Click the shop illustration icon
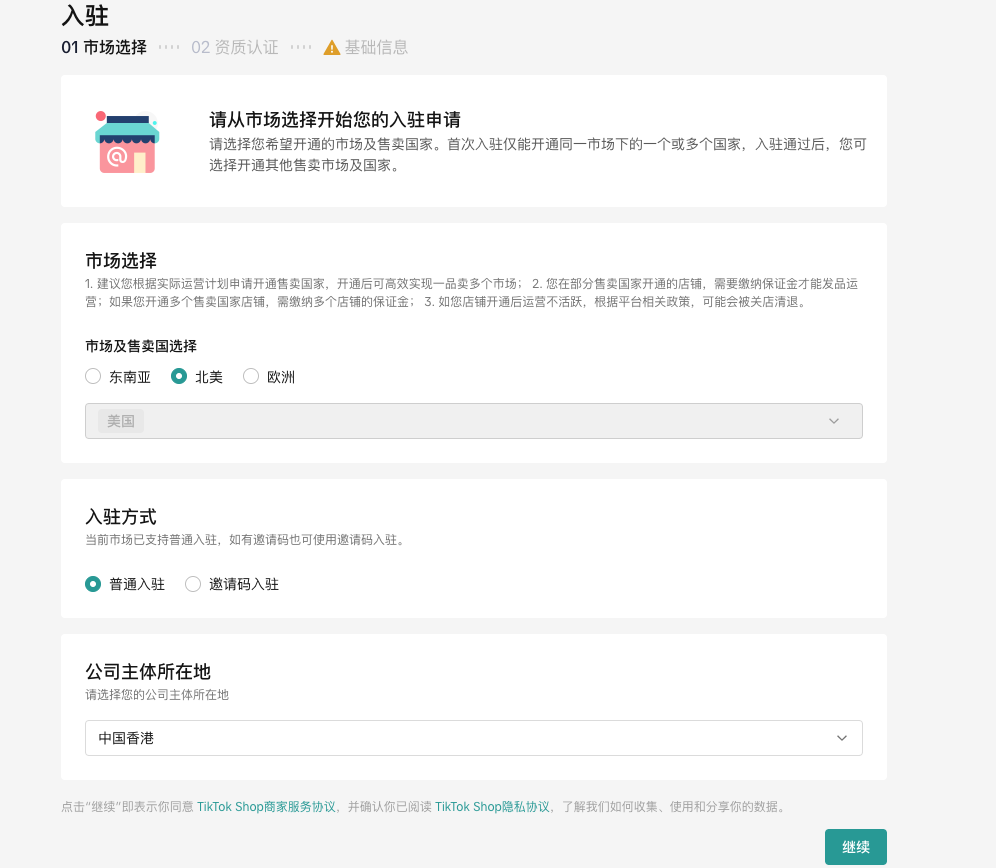 (125, 142)
